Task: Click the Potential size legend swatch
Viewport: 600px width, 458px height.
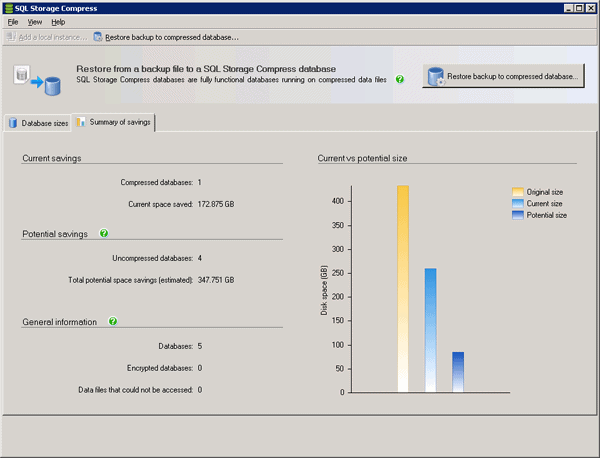Action: (x=518, y=215)
